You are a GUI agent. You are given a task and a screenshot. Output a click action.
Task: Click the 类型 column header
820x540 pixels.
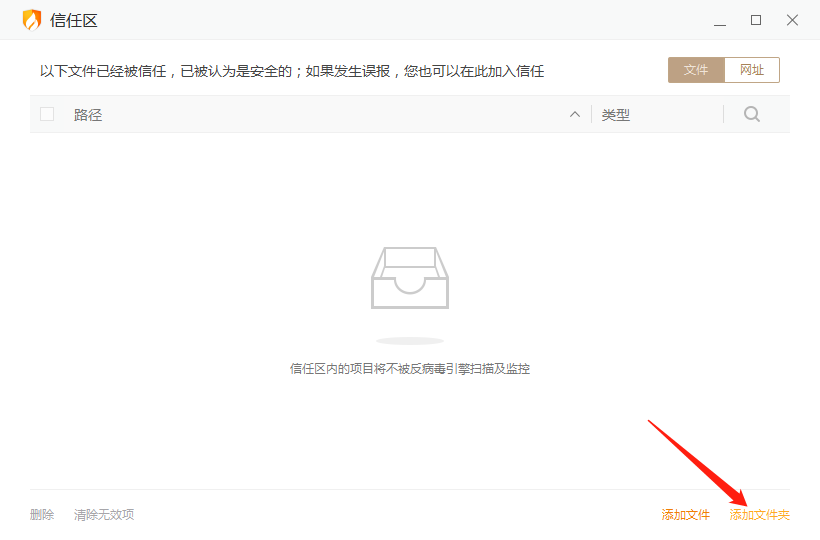(616, 115)
